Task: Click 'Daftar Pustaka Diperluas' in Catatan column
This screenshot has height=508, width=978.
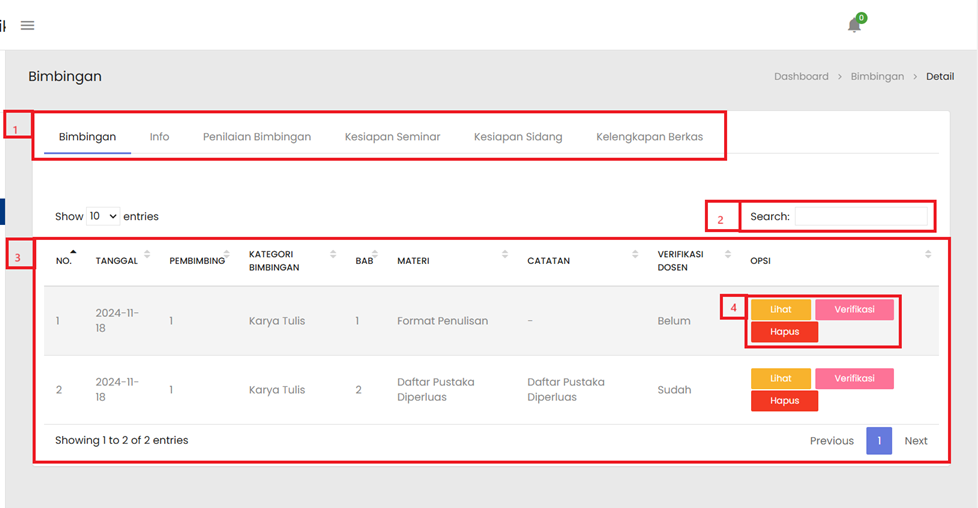Action: click(566, 389)
